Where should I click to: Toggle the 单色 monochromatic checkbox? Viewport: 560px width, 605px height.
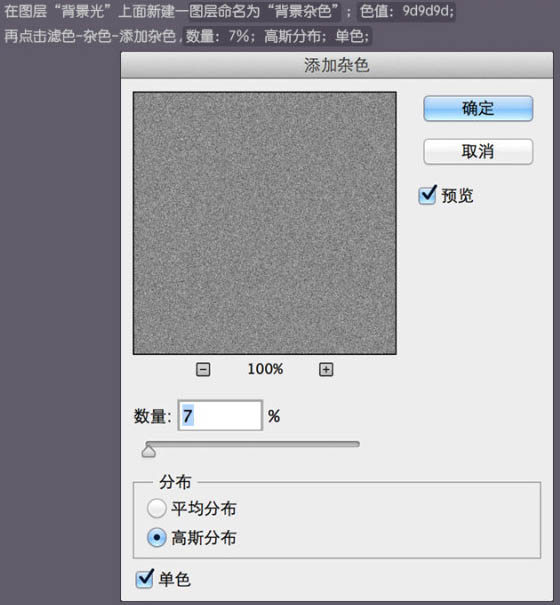pyautogui.click(x=145, y=579)
